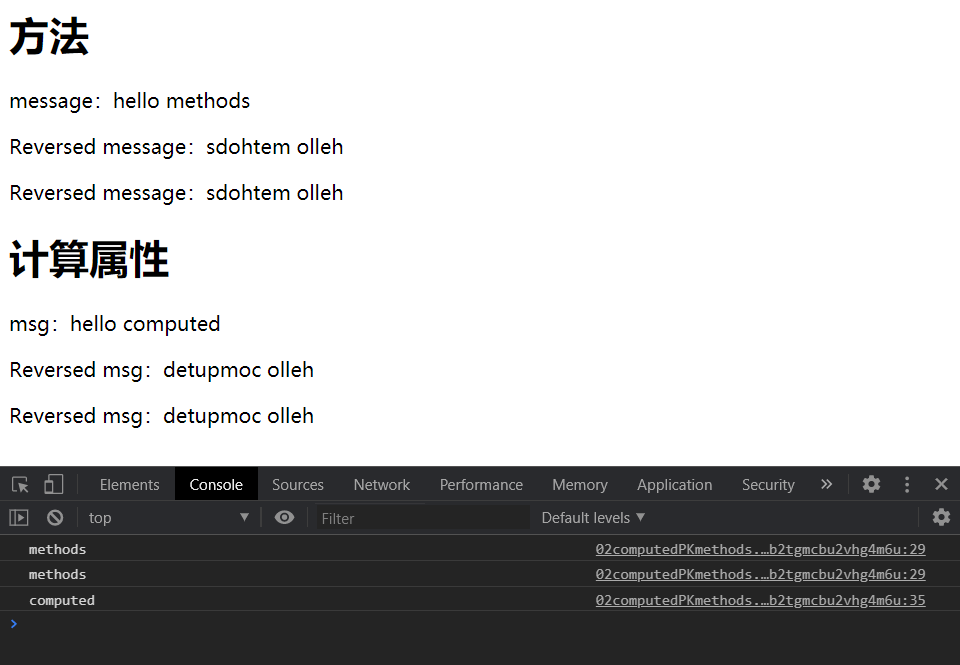This screenshot has height=665, width=960.
Task: Switch to the Elements tab
Action: 129,485
